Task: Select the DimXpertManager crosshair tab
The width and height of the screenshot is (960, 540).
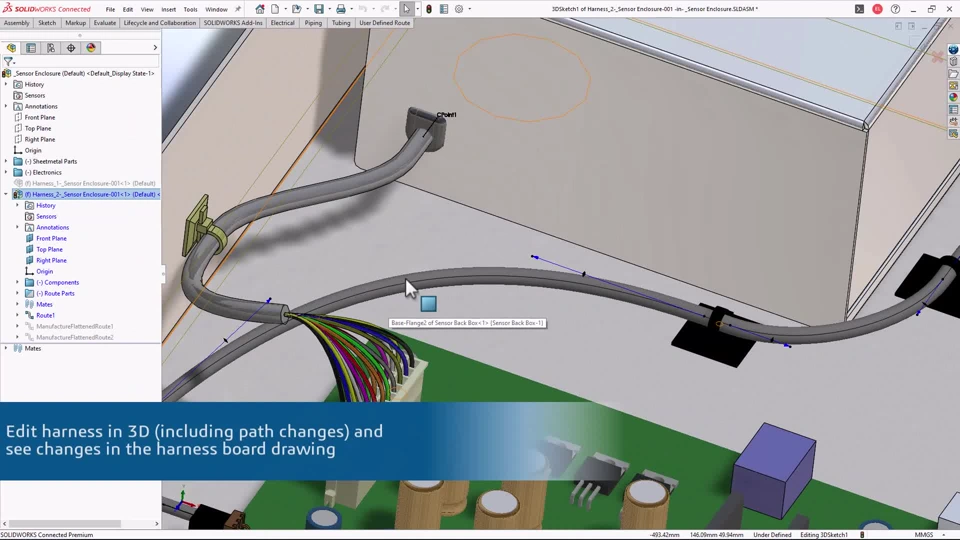Action: click(x=71, y=48)
